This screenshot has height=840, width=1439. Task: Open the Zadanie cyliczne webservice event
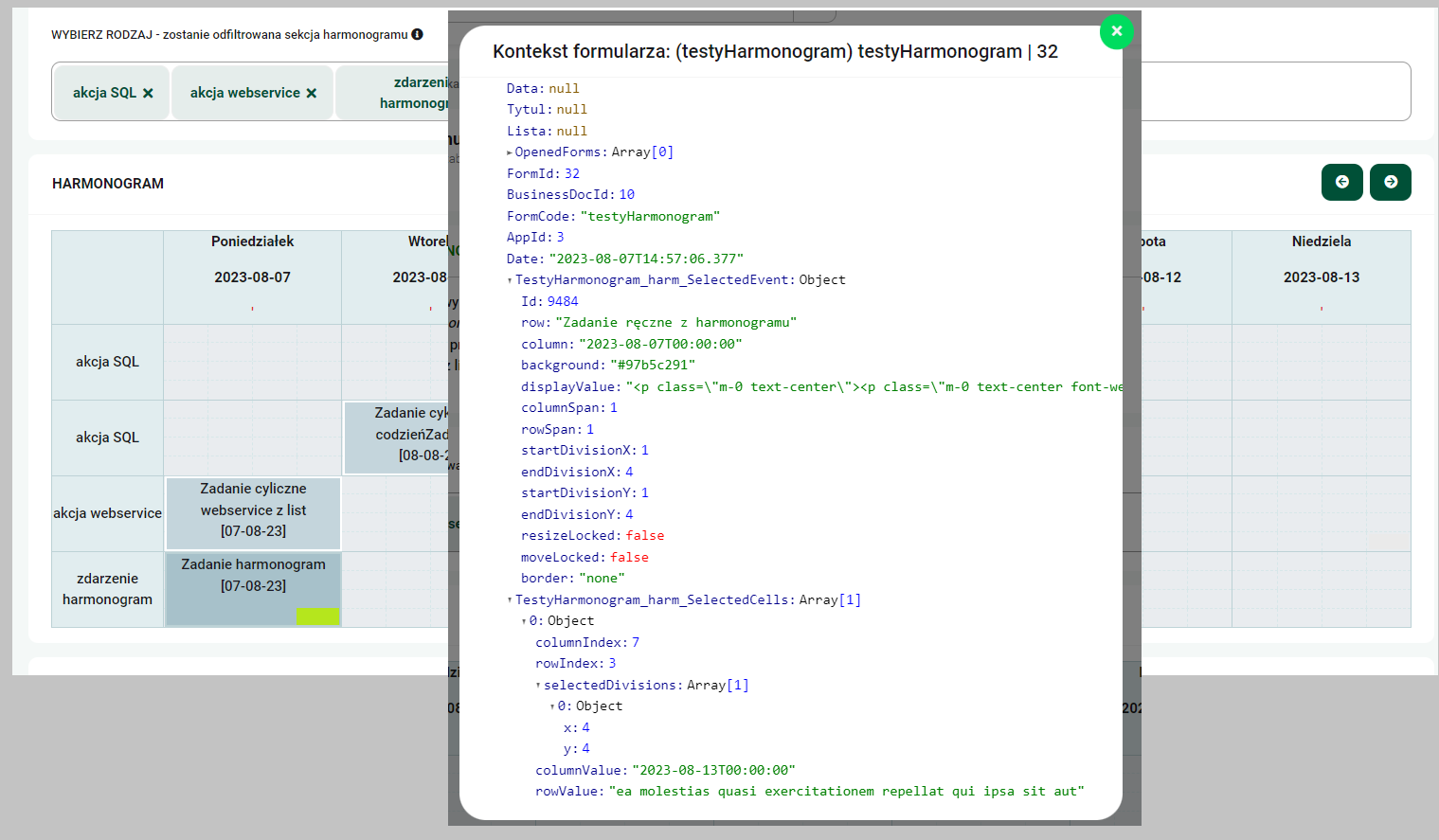pyautogui.click(x=253, y=512)
